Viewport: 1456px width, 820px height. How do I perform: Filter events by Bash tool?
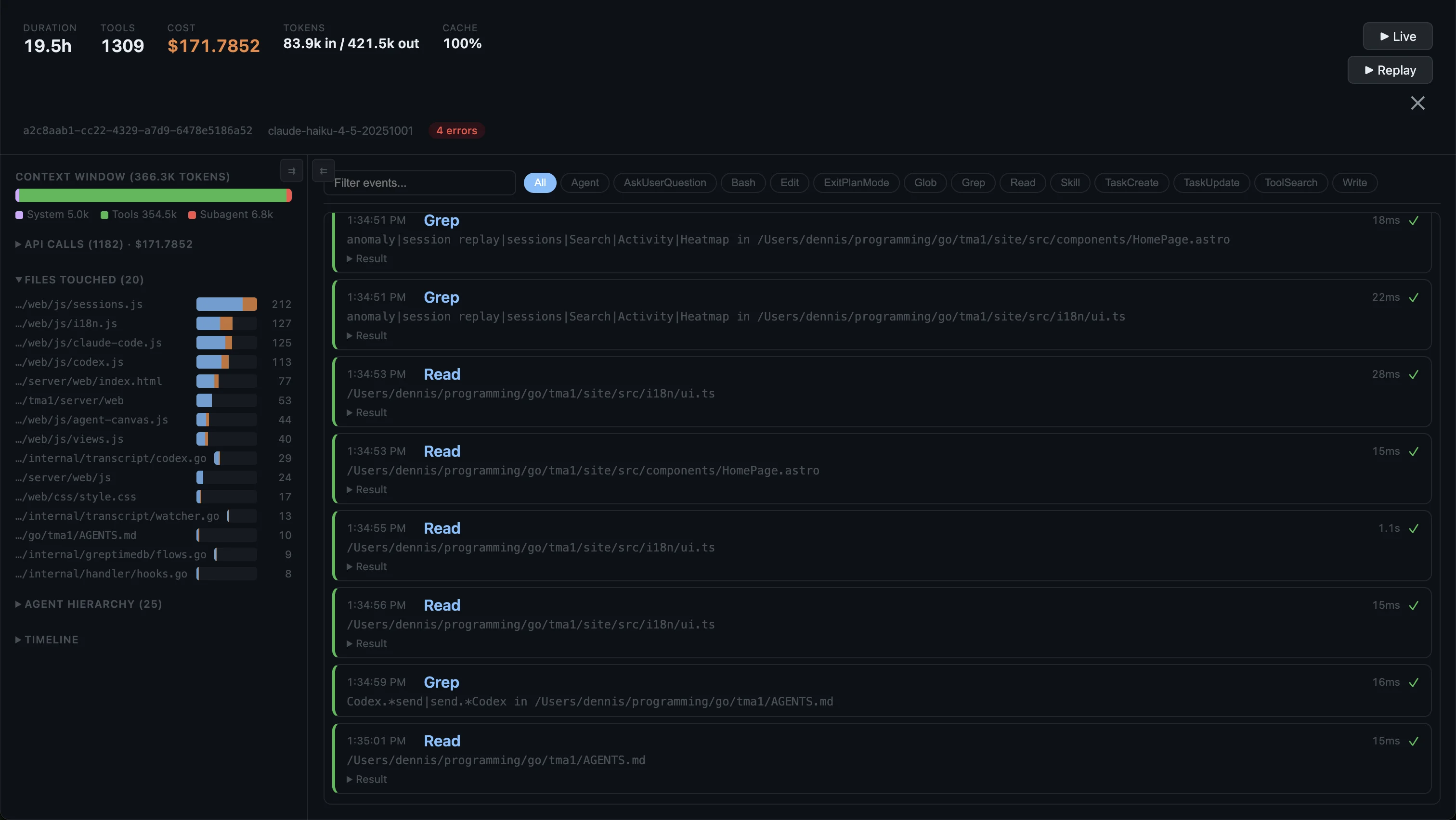[743, 183]
